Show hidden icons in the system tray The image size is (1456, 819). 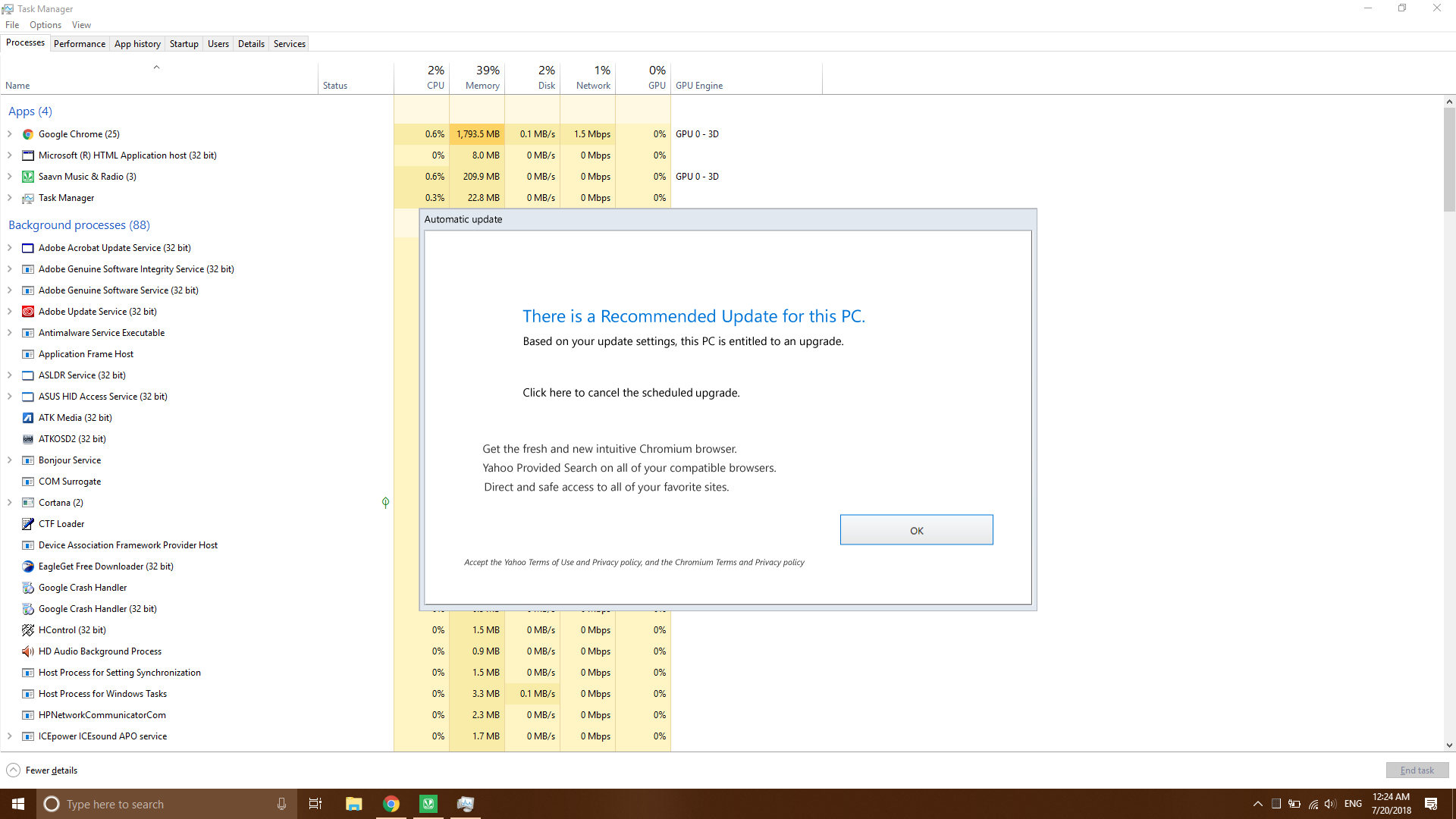tap(1257, 803)
